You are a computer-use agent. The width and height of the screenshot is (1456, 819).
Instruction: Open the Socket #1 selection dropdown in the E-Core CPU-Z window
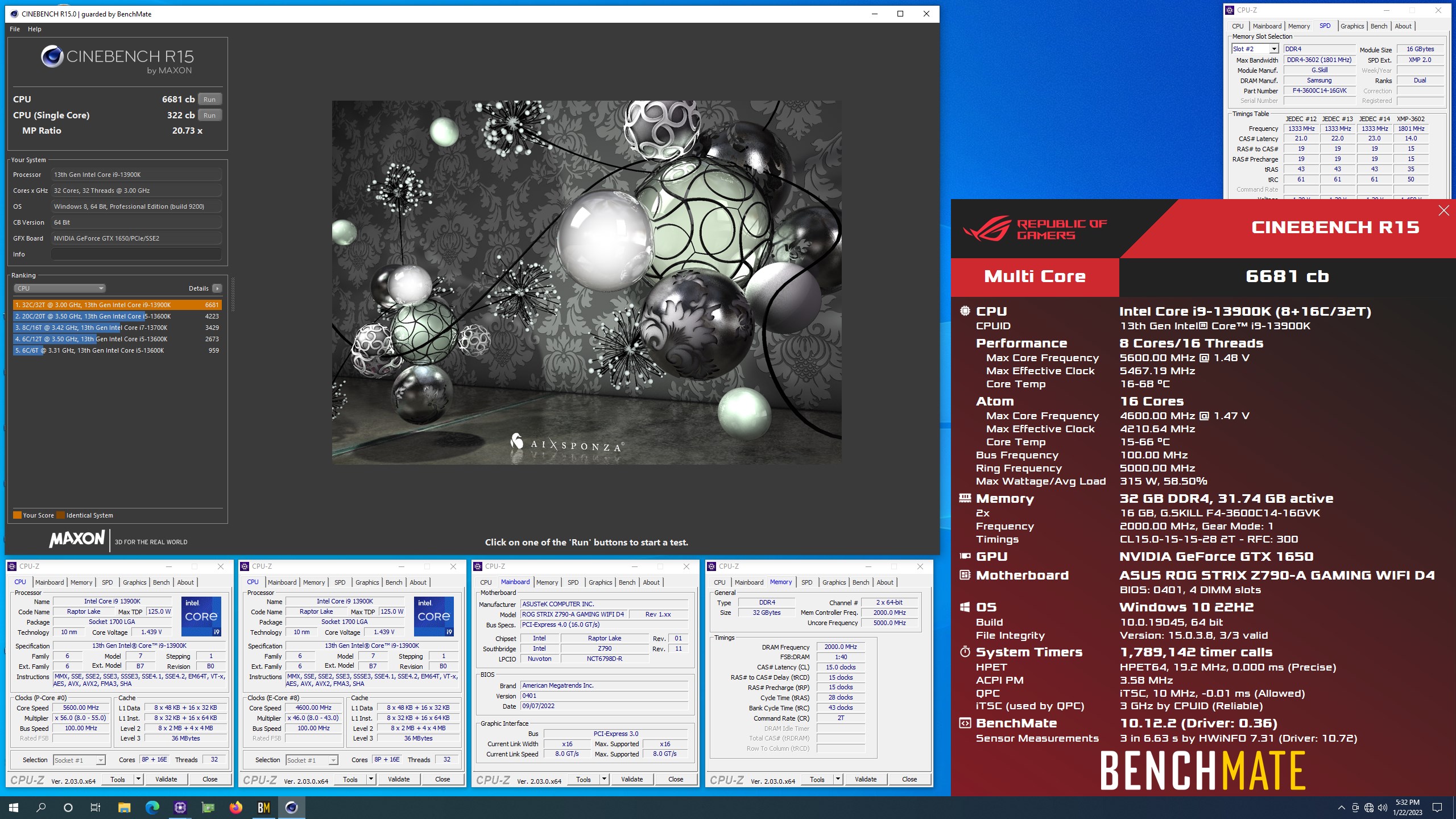click(312, 760)
